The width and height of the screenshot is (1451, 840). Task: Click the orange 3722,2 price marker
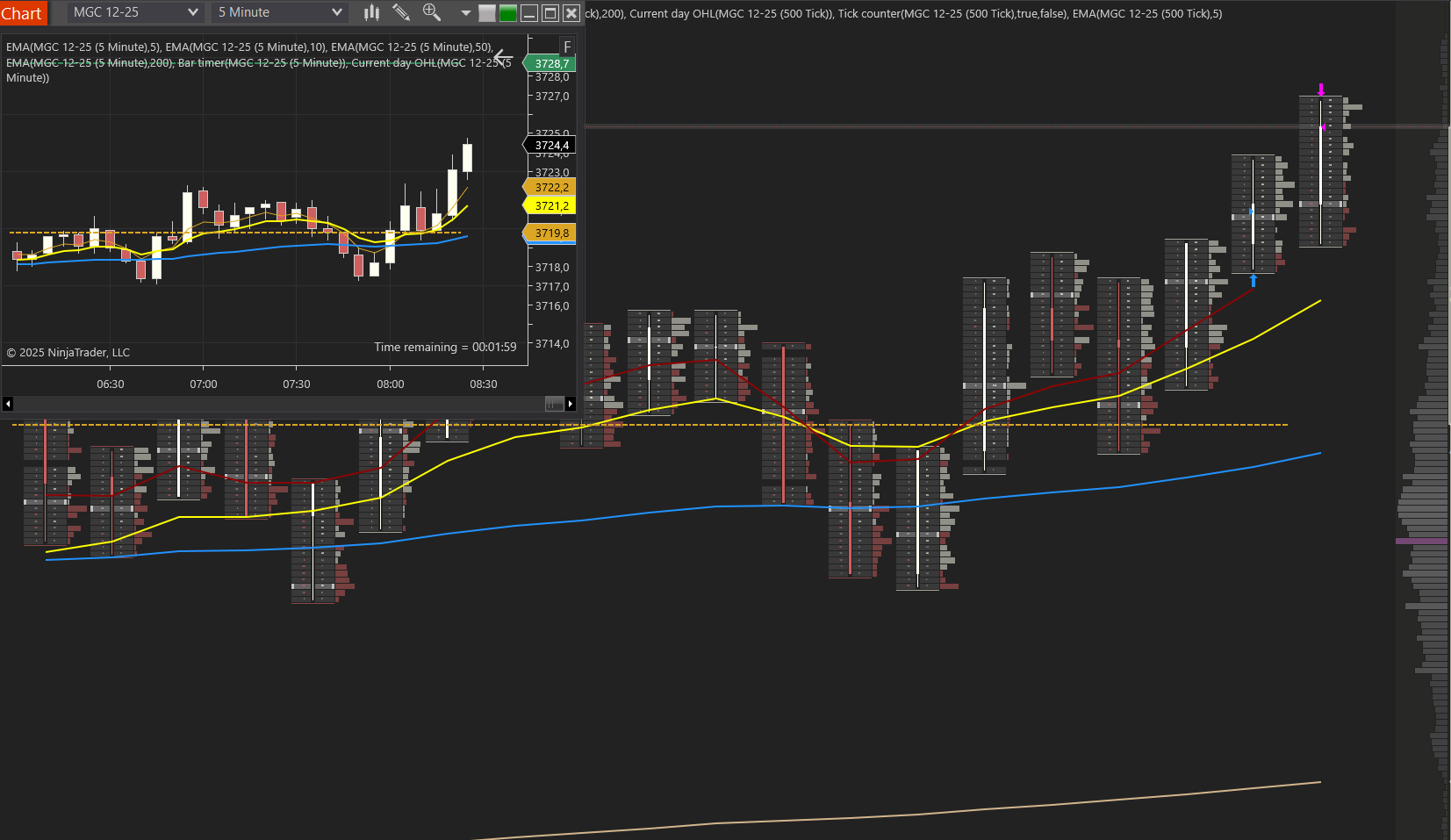[550, 187]
